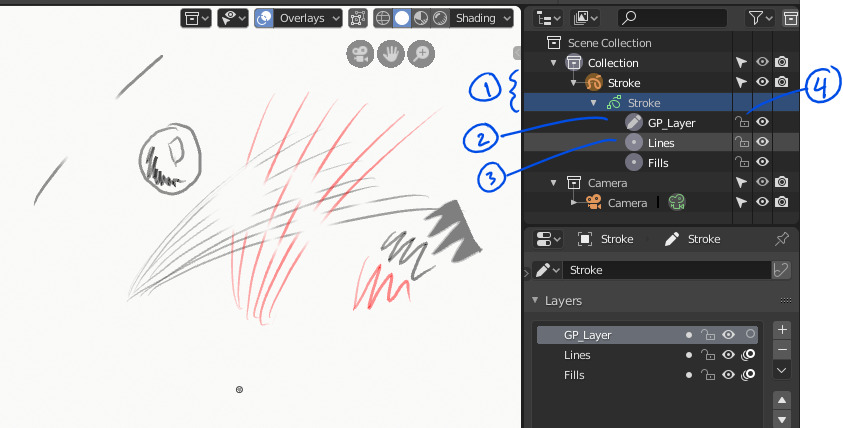Toggle Stroke object selectability arrow
Image resolution: width=843 pixels, height=428 pixels.
741,82
